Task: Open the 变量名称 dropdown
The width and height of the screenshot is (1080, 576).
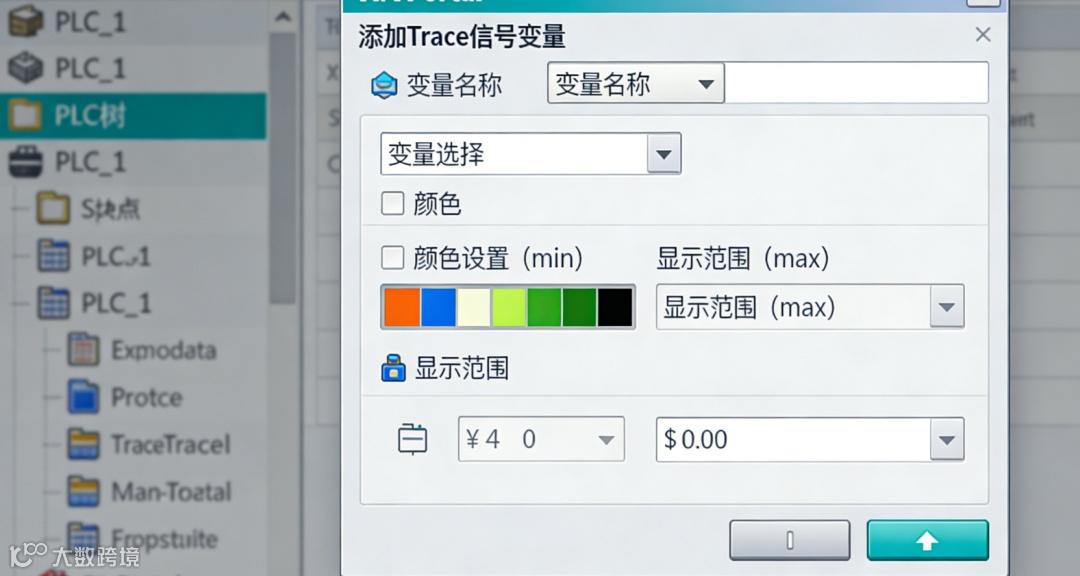Action: (635, 83)
